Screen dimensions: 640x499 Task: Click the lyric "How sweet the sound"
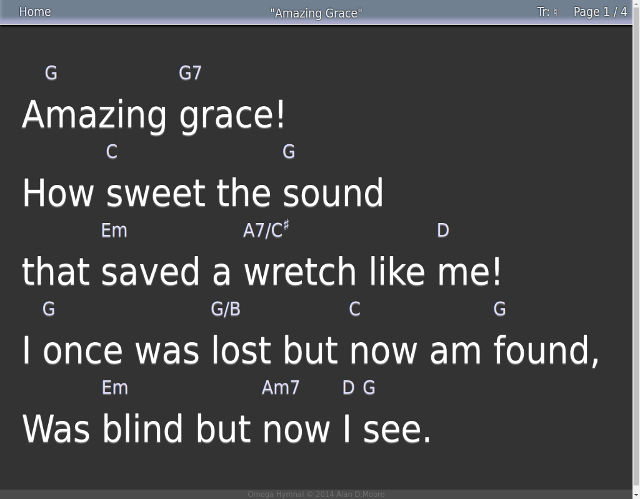click(x=203, y=193)
